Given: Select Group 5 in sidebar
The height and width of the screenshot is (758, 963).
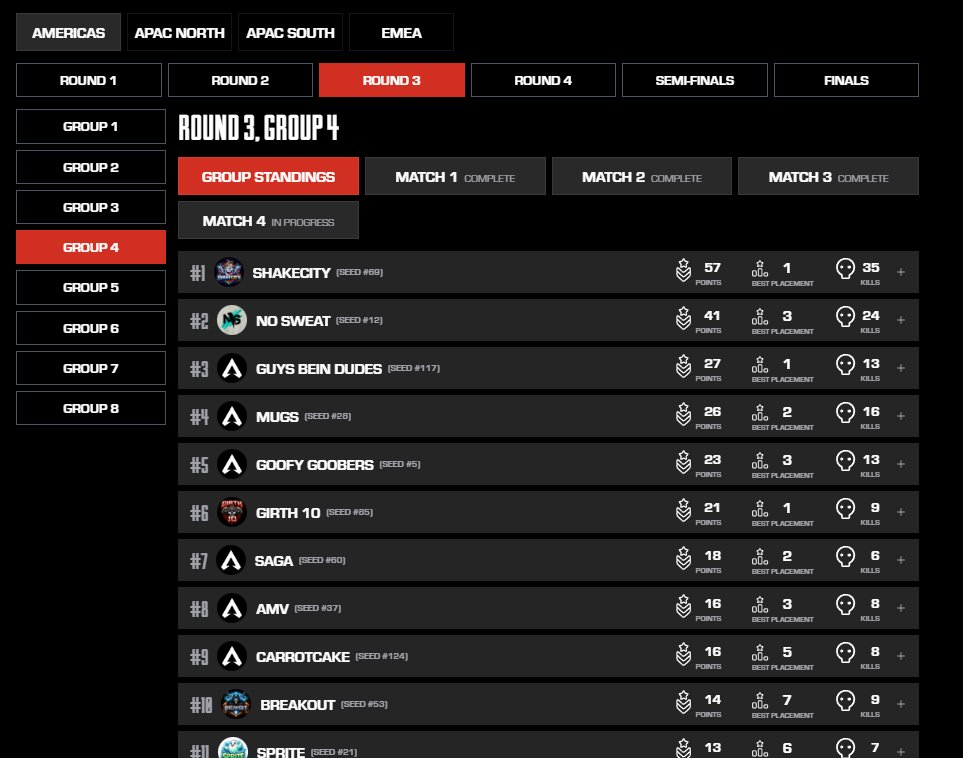Looking at the screenshot, I should [91, 287].
